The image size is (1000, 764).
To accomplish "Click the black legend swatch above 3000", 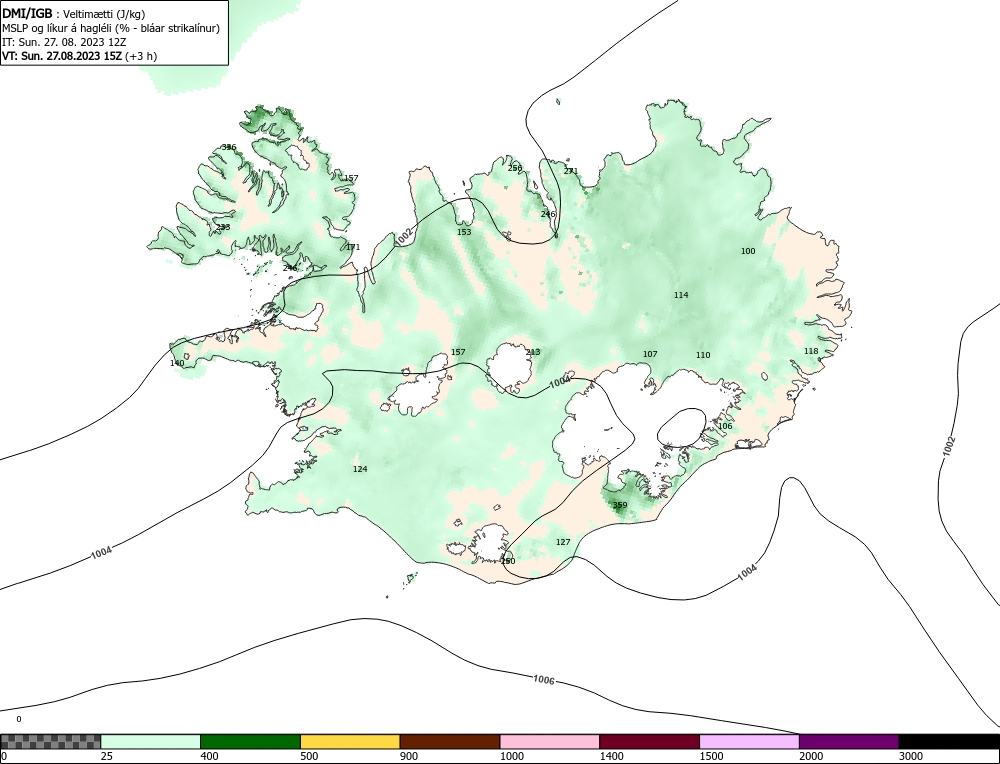I will [949, 741].
